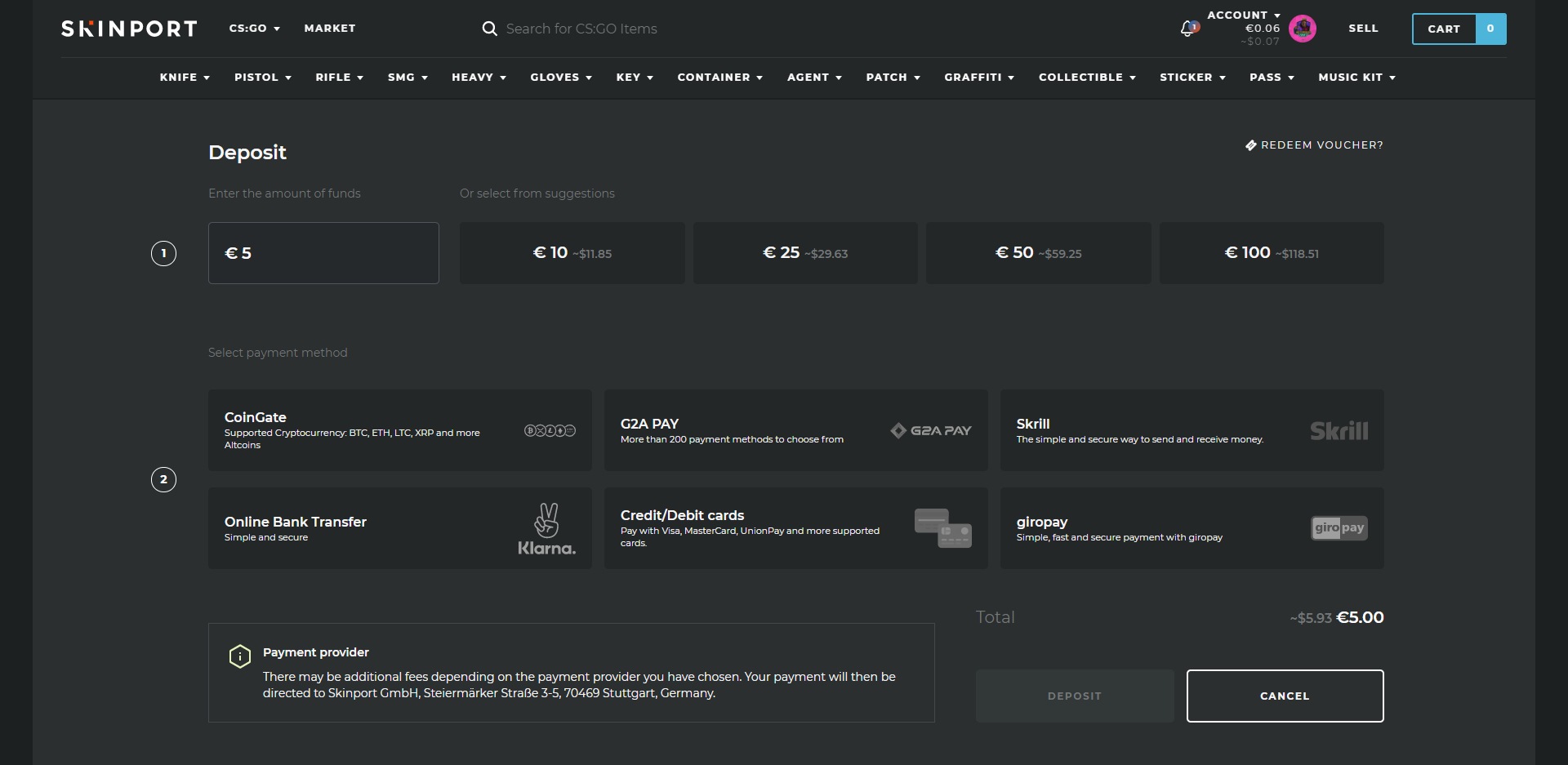Pick the €50 suggested amount
The height and width of the screenshot is (765, 1568).
click(x=1038, y=253)
